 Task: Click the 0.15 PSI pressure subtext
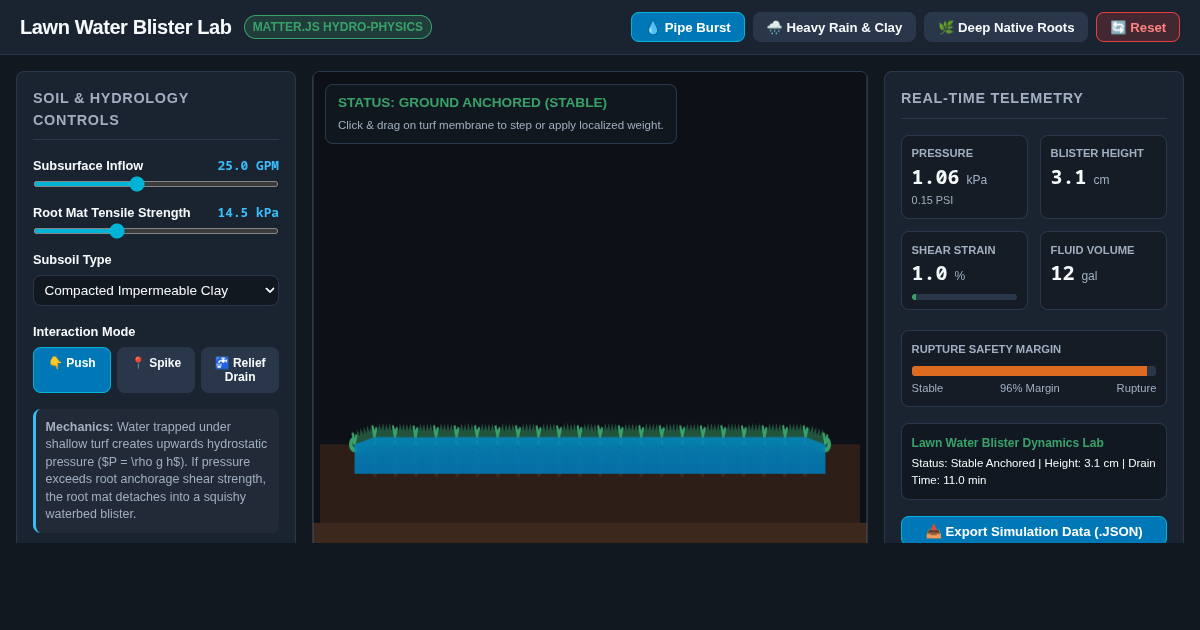pyautogui.click(x=932, y=200)
